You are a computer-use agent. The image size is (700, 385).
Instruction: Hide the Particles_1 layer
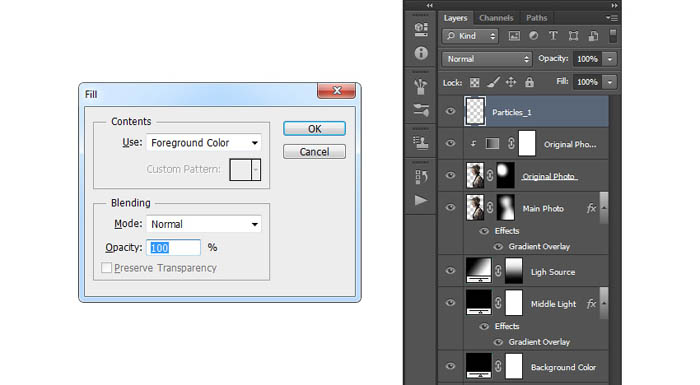click(x=450, y=111)
